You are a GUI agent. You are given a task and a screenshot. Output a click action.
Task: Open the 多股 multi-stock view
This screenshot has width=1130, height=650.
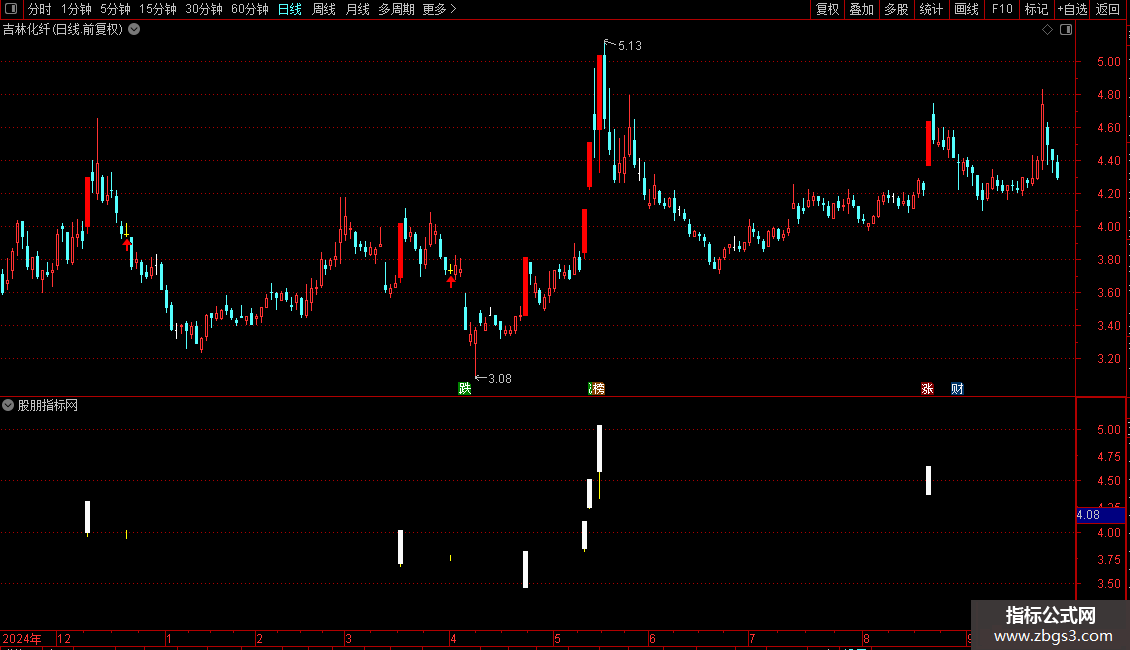coord(896,9)
